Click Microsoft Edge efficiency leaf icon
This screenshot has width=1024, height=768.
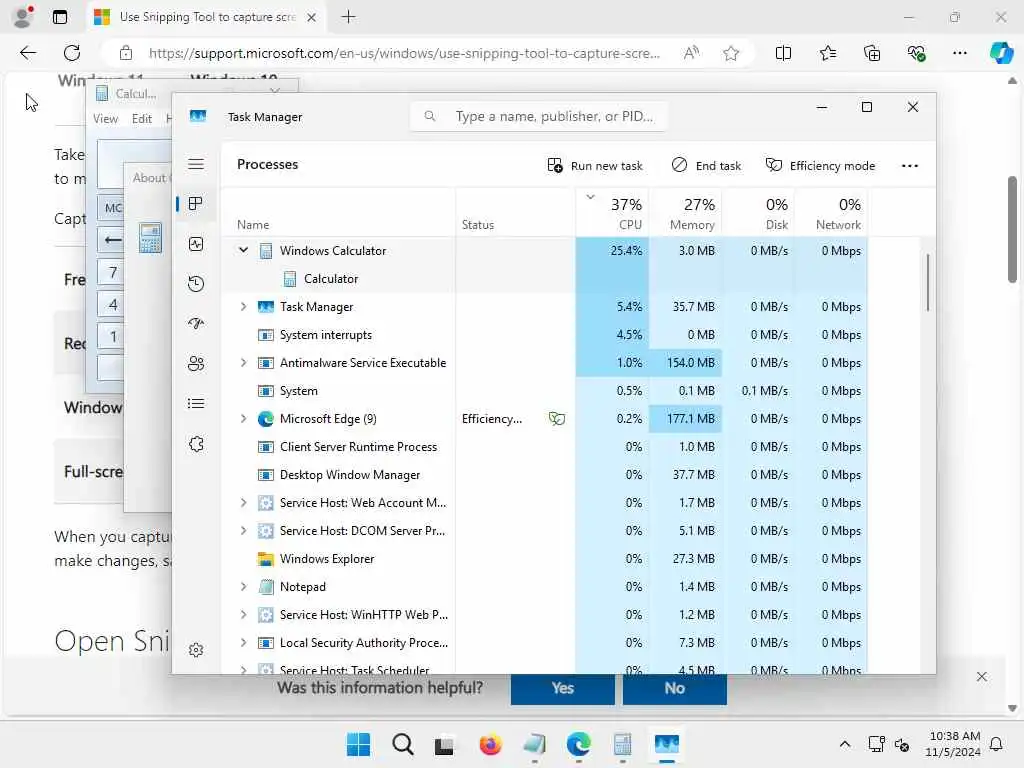557,419
